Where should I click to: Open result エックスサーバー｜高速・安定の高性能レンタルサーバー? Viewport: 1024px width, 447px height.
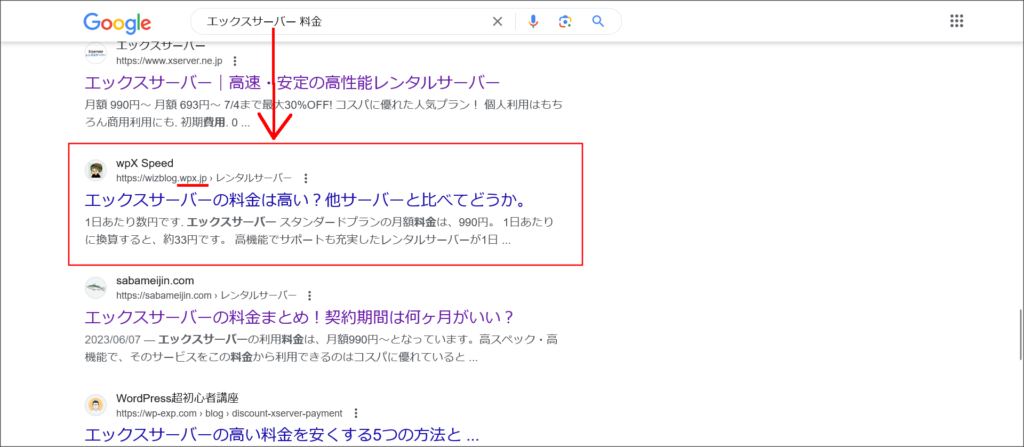click(x=293, y=83)
